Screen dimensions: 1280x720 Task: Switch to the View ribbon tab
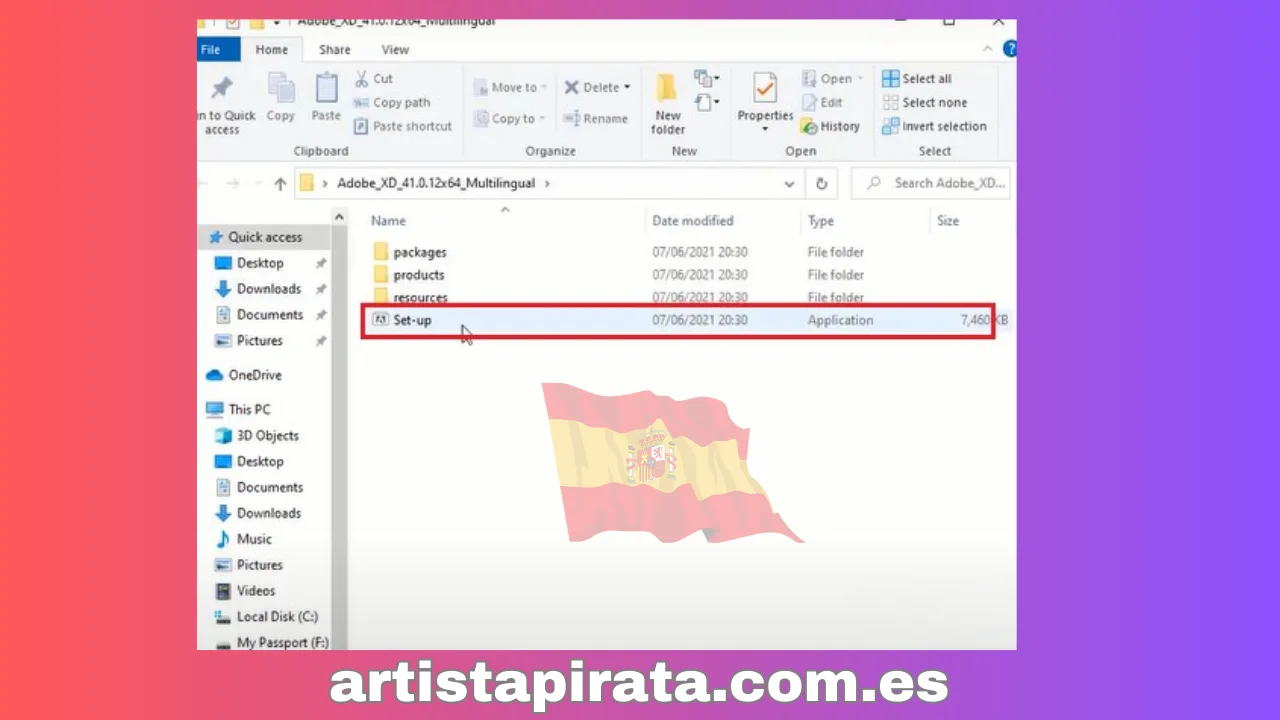[395, 49]
